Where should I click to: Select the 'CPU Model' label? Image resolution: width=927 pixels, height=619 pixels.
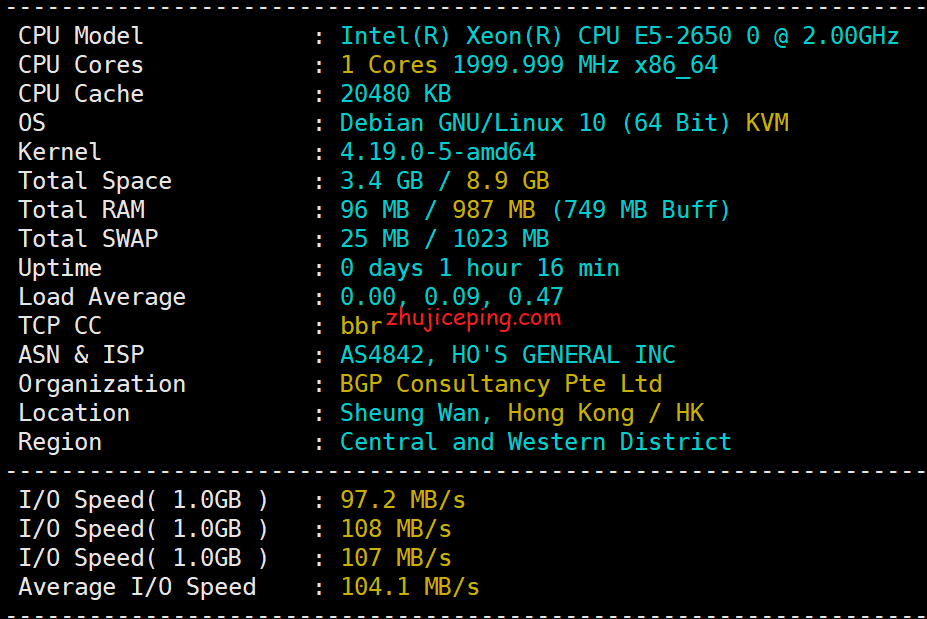81,36
